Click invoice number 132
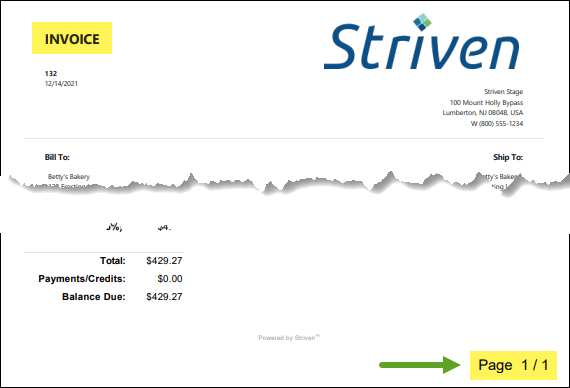Screen dimensions: 570x388 tap(51, 73)
